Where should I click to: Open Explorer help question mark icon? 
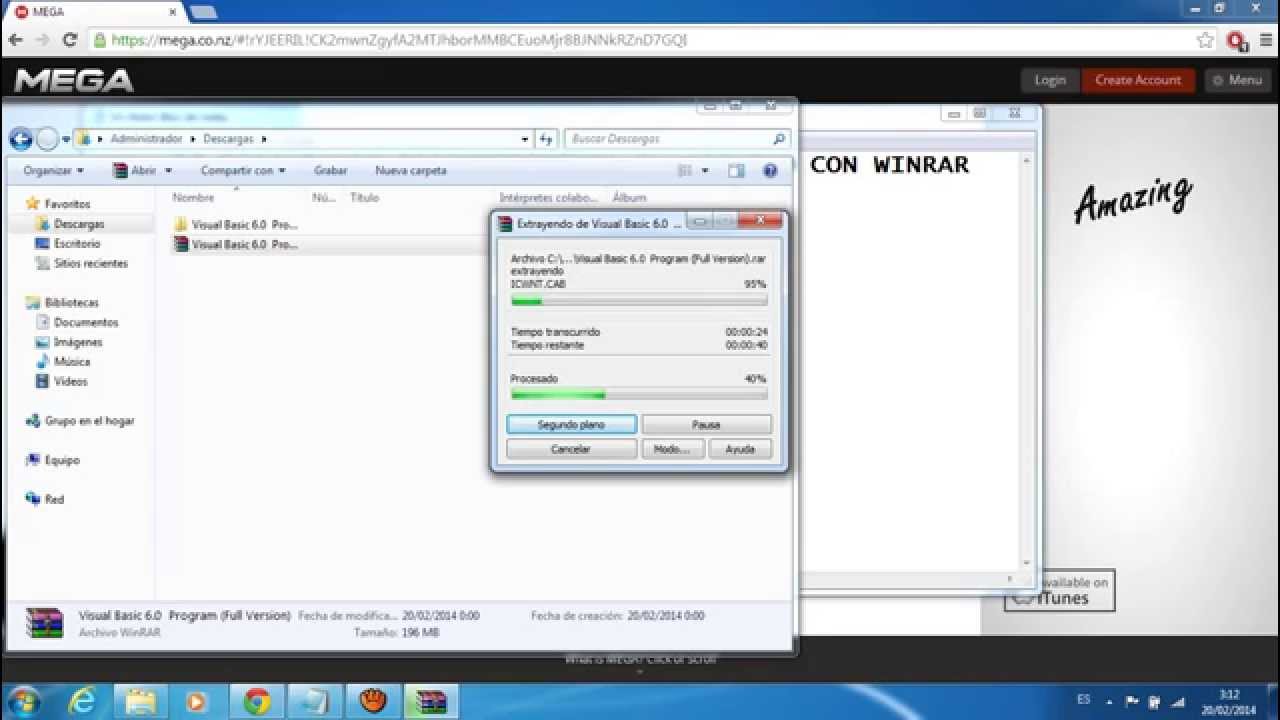click(x=770, y=171)
